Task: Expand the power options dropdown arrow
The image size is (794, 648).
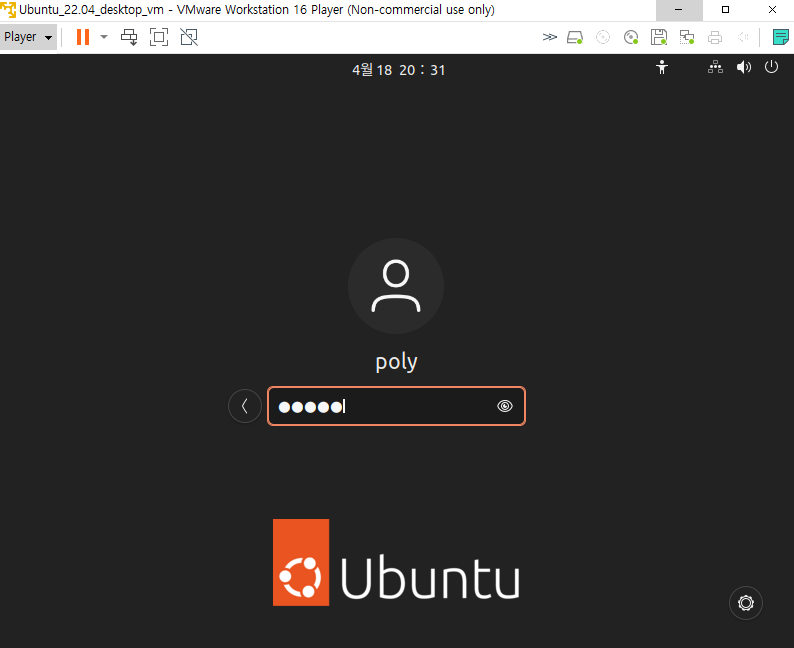Action: click(104, 37)
